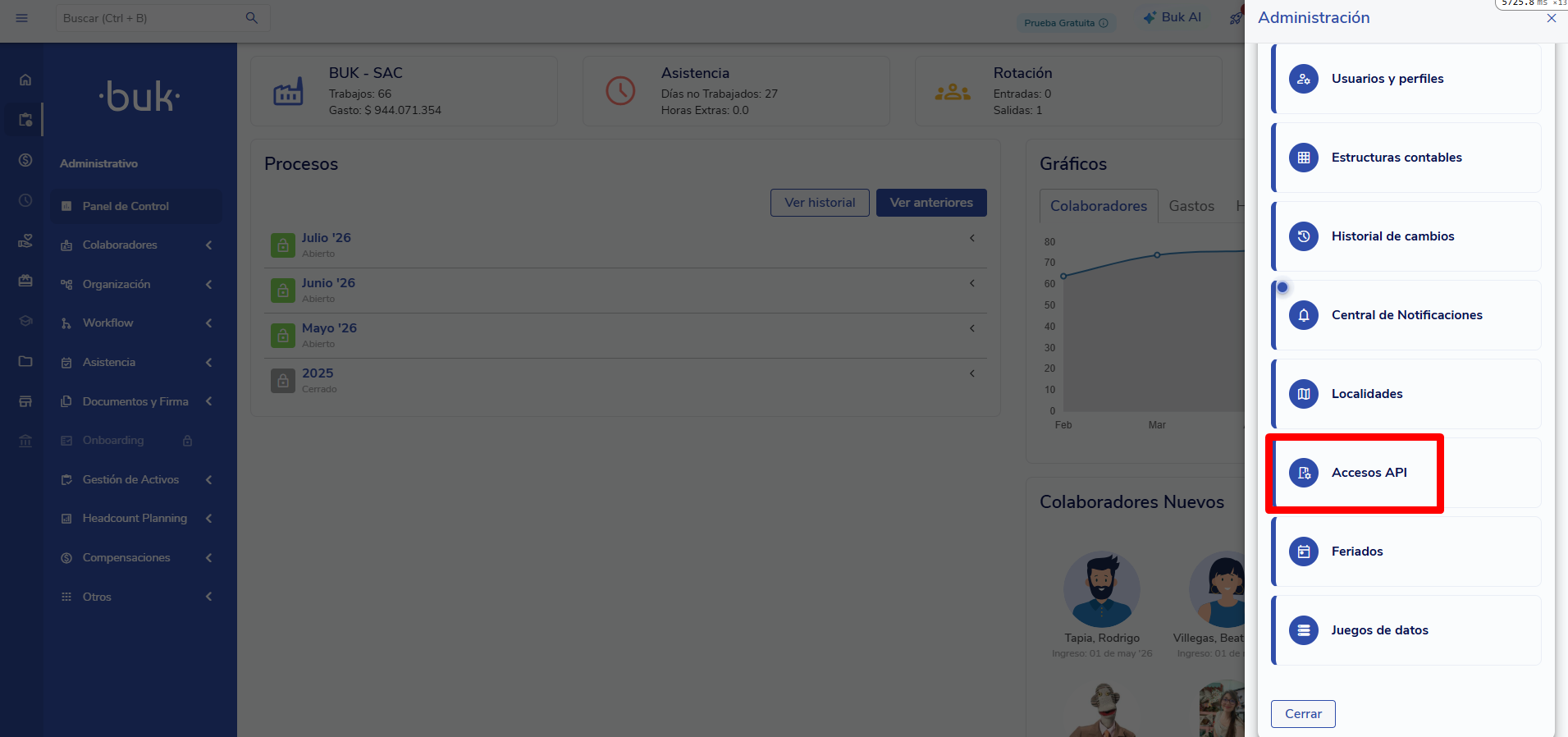
Task: Open the Accesos API option
Action: pyautogui.click(x=1406, y=473)
